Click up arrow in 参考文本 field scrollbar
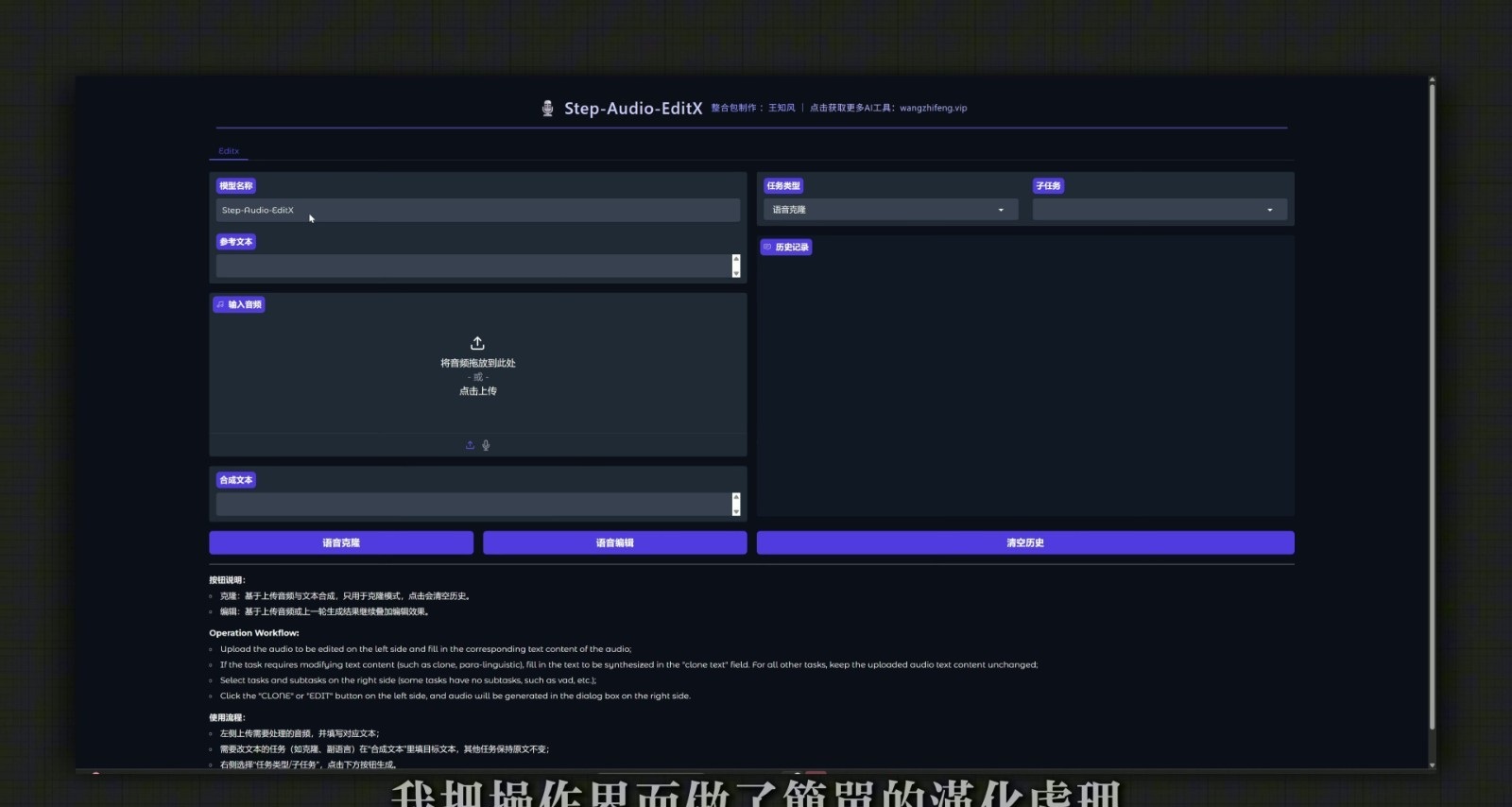1512x807 pixels. [736, 259]
